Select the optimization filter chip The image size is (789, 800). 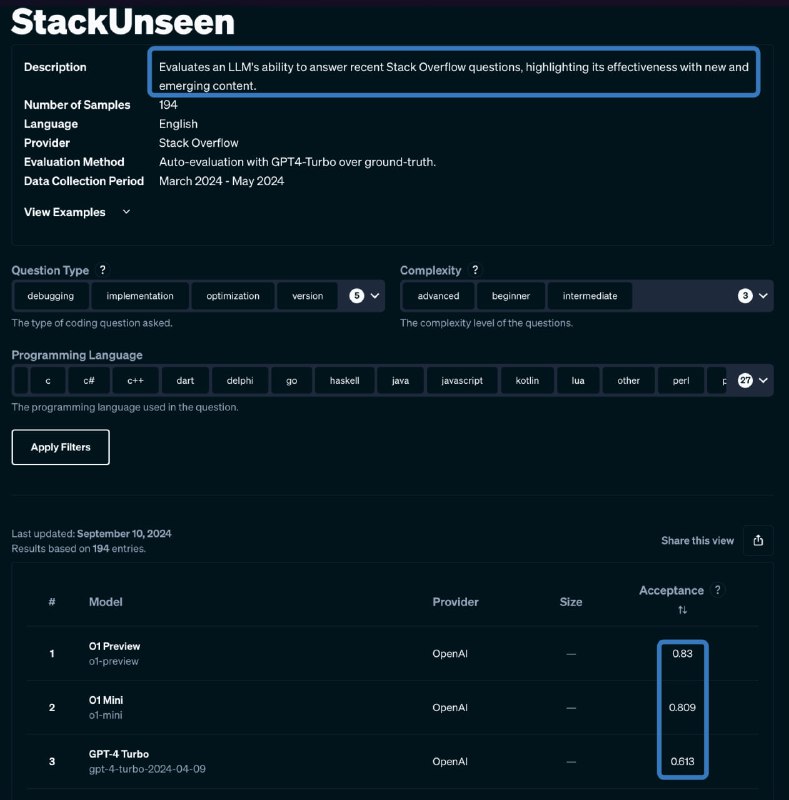tap(233, 296)
